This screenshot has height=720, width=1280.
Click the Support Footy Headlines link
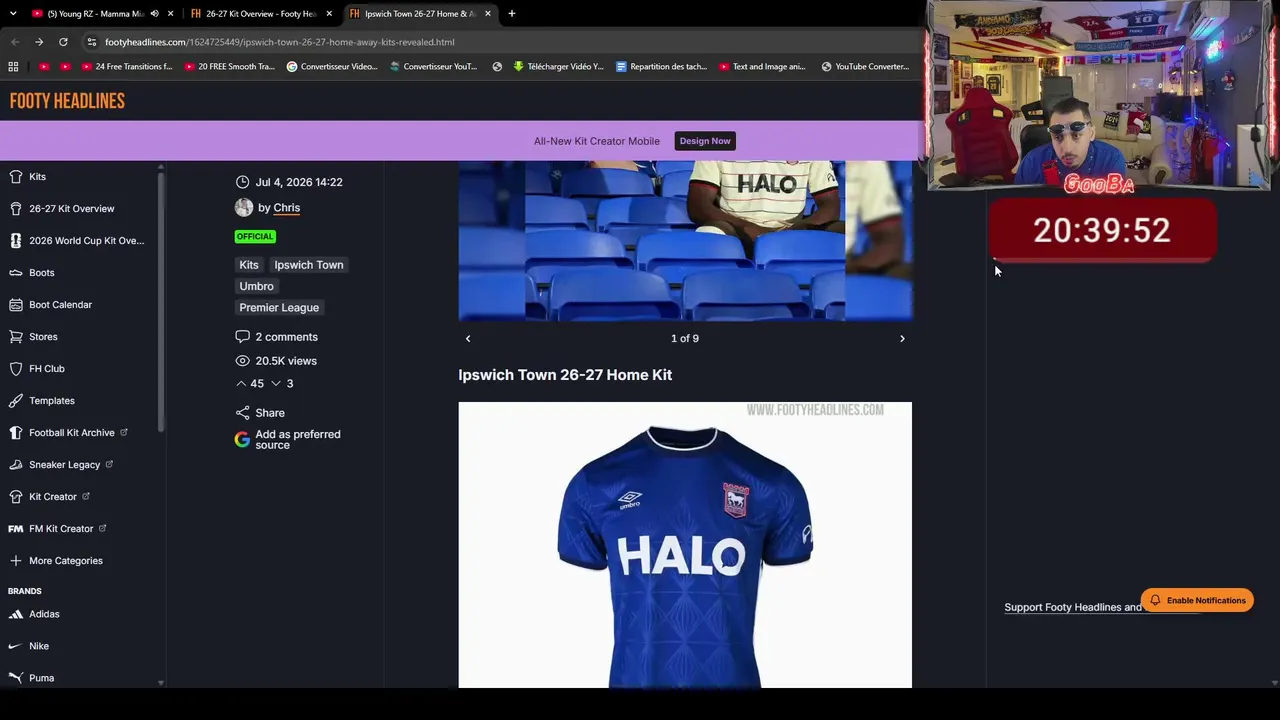pyautogui.click(x=1072, y=608)
